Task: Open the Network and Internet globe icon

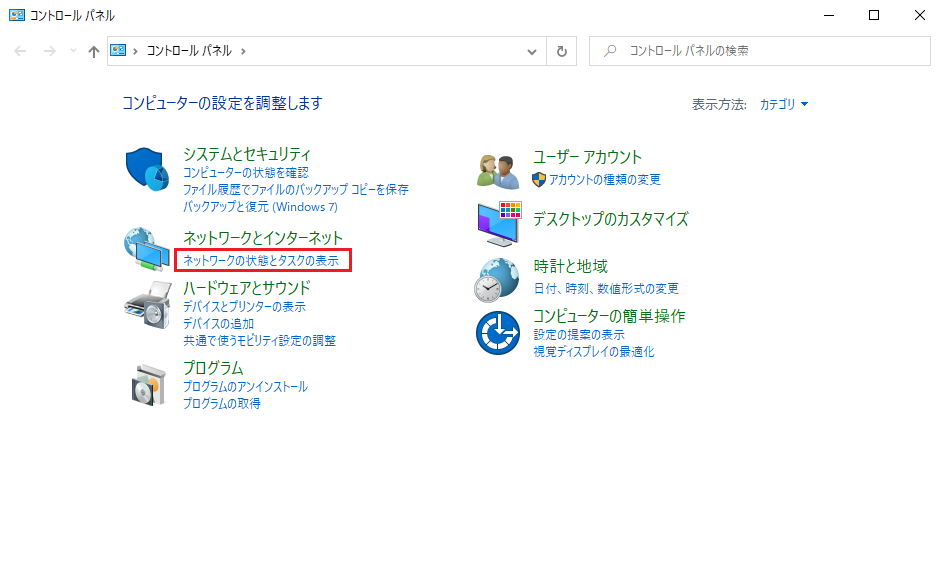Action: (x=148, y=250)
